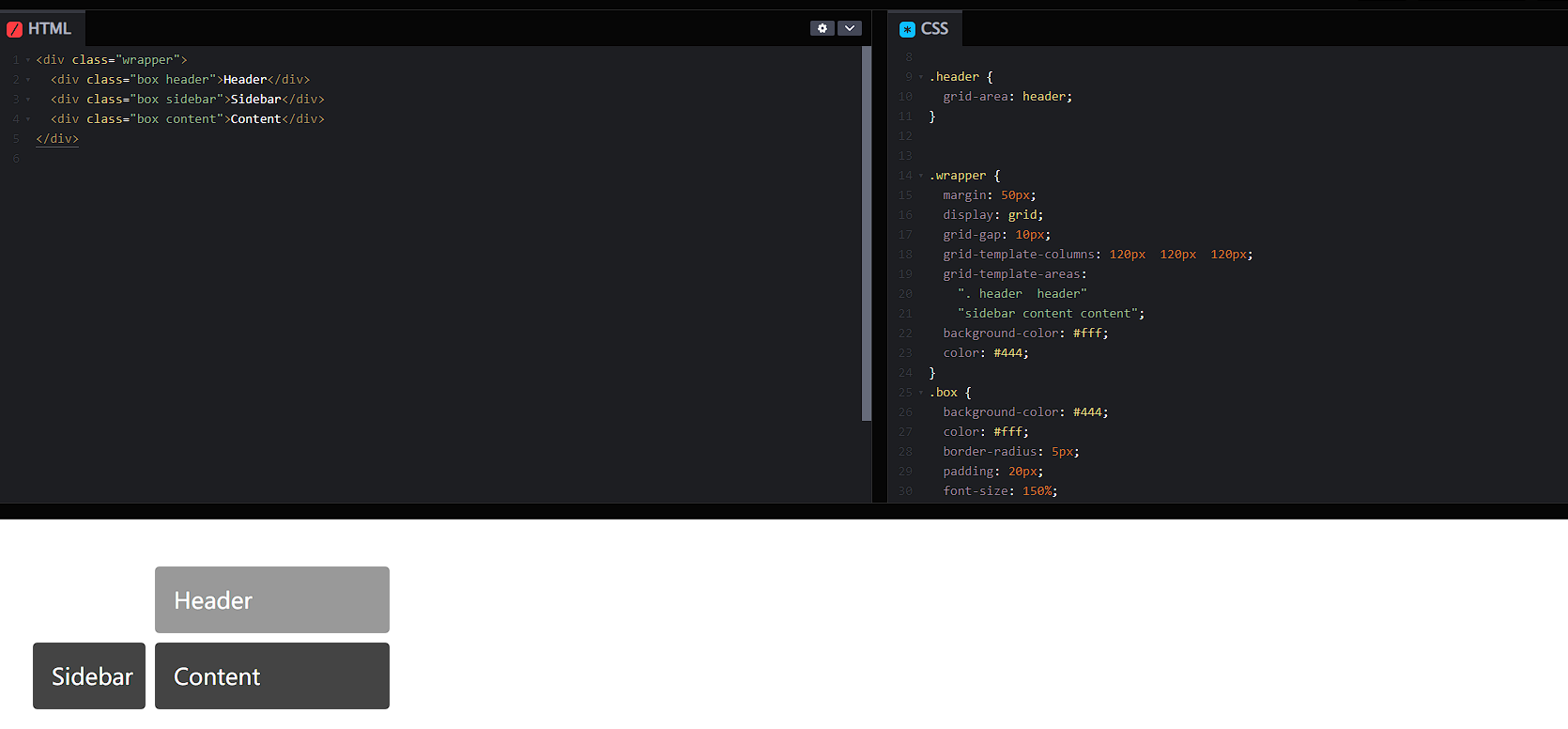1568x729 pixels.
Task: Fold the box content div at line 4
Action: point(28,119)
